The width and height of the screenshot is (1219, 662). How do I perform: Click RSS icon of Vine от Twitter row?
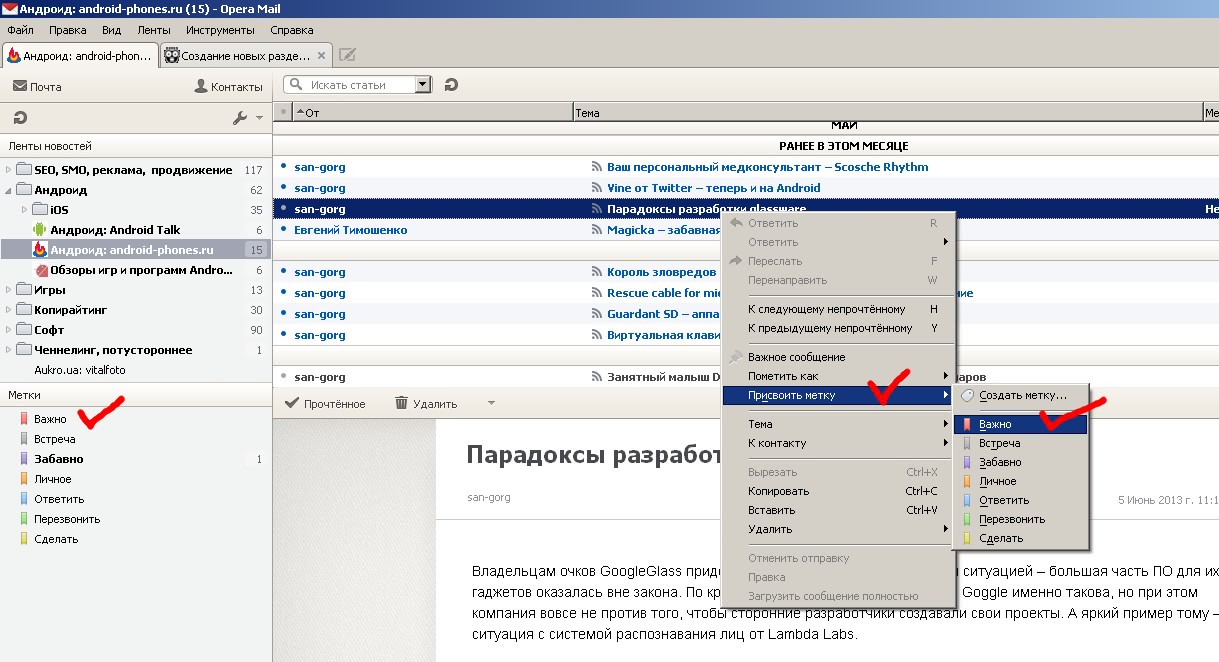tap(598, 188)
